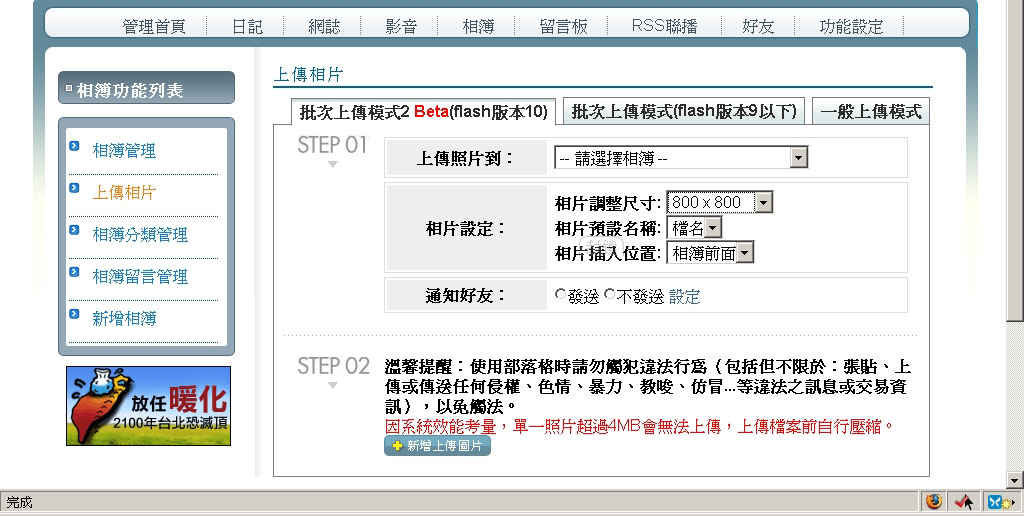Open 網誌 in top navigation

pyautogui.click(x=325, y=27)
